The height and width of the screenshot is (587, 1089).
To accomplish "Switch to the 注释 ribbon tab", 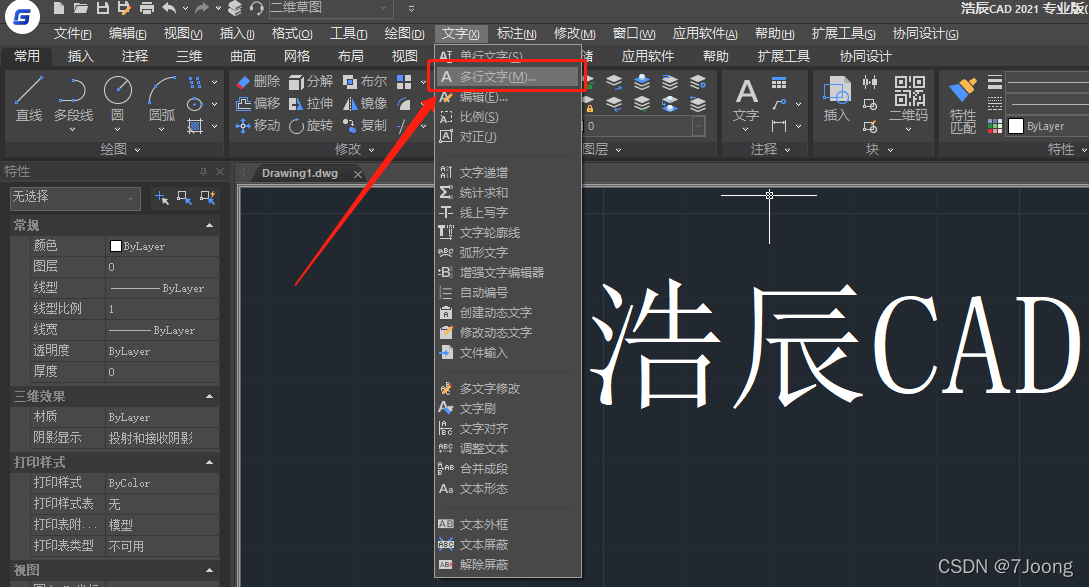I will (x=134, y=56).
